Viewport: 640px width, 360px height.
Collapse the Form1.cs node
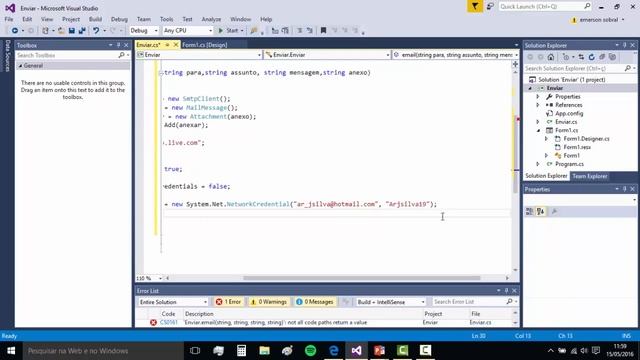click(x=538, y=130)
